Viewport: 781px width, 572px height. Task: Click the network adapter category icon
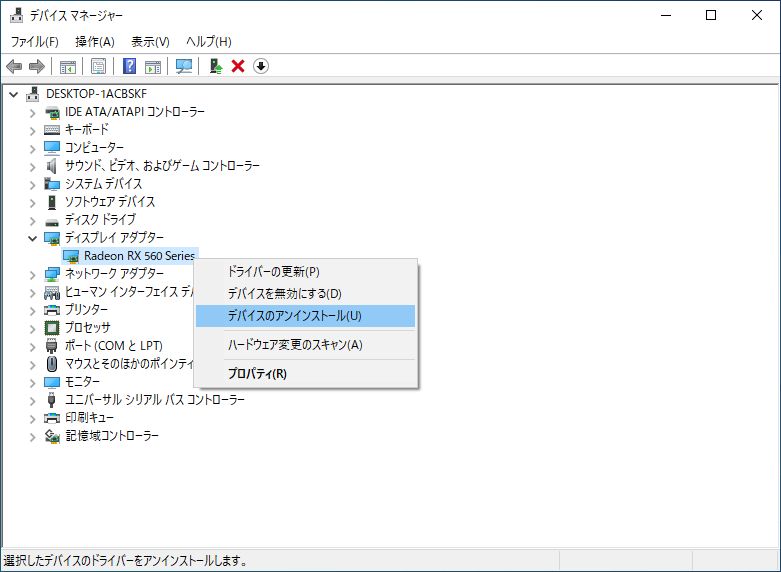tap(52, 274)
